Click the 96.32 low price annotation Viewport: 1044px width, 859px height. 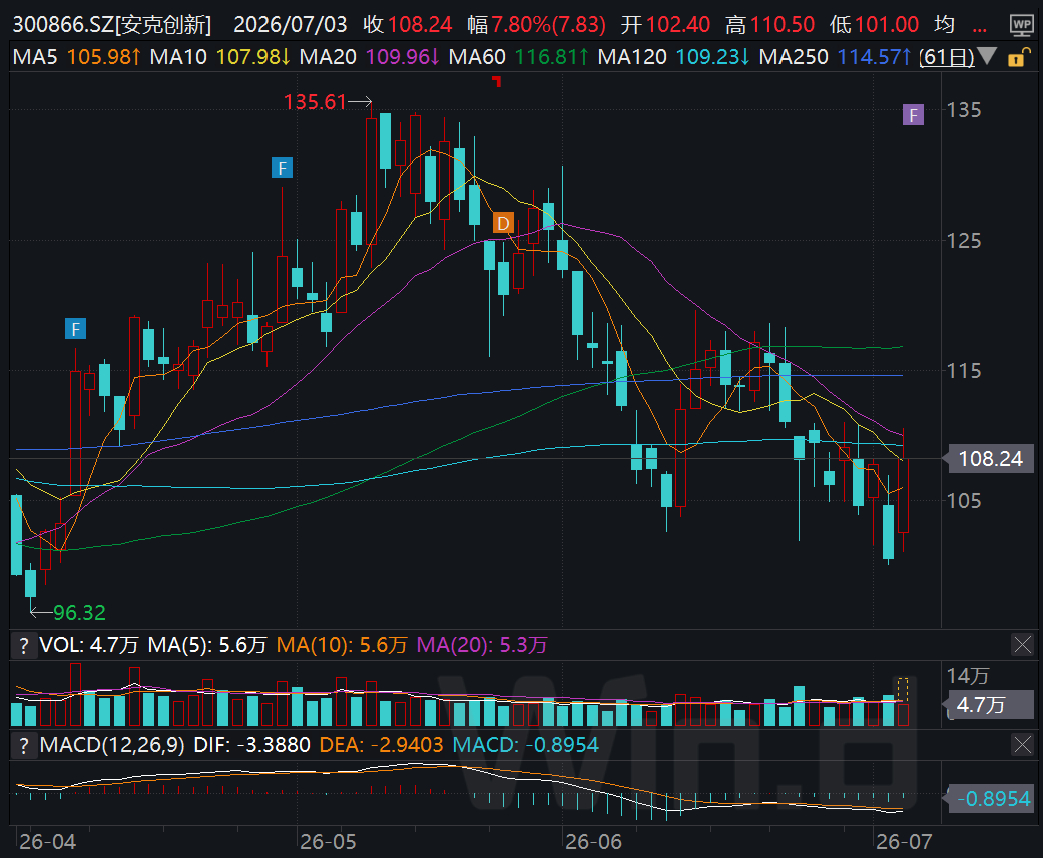[79, 613]
